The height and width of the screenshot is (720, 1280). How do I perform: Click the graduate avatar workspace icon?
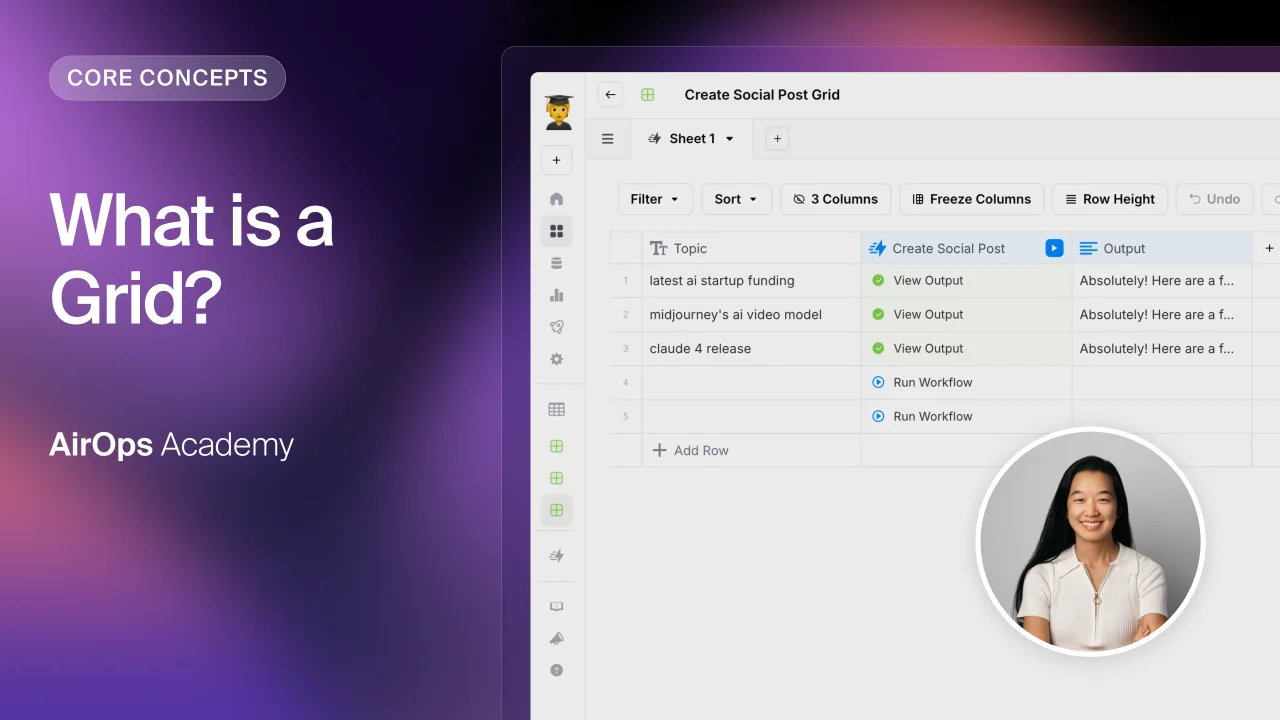coord(557,112)
